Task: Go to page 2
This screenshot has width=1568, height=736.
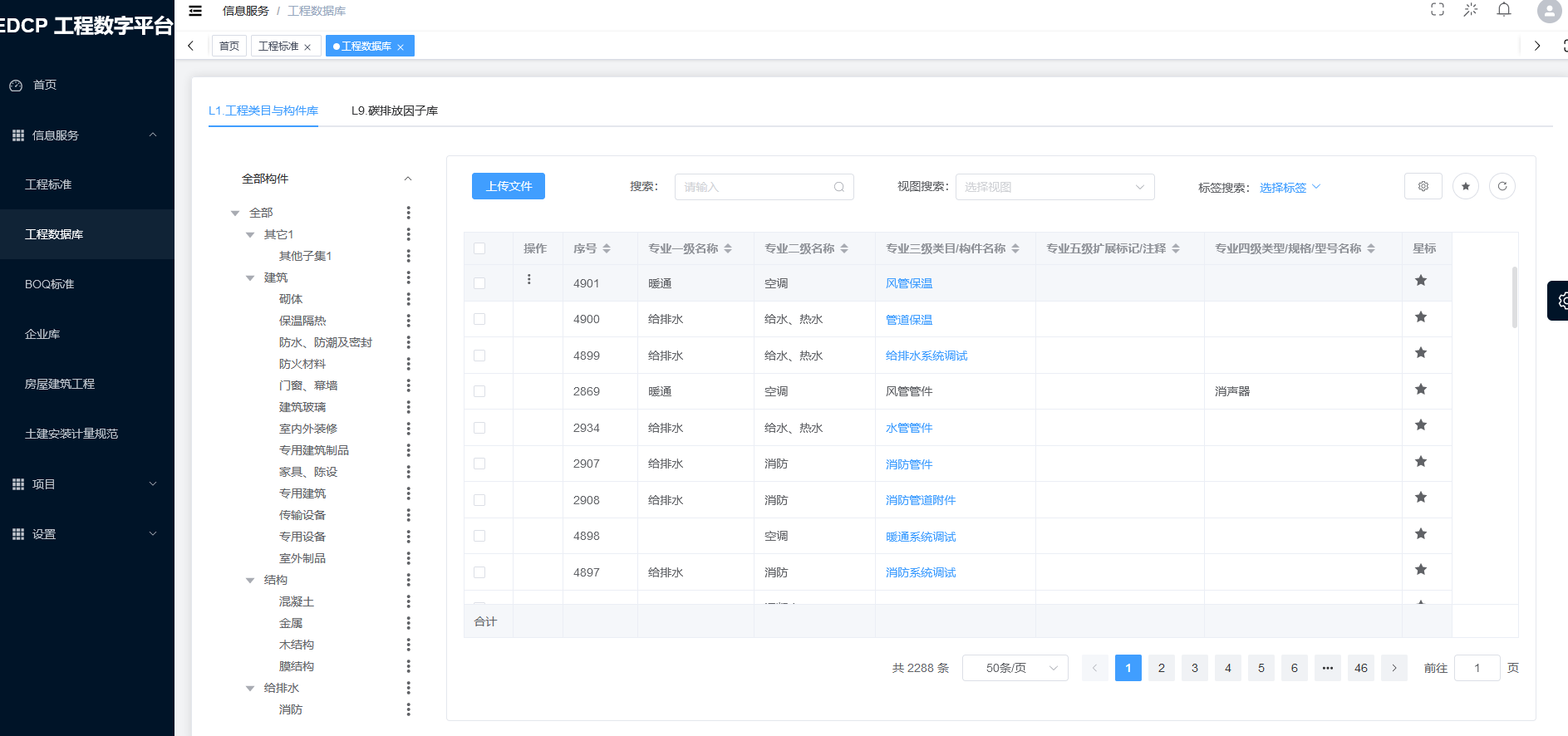Action: 1162,668
